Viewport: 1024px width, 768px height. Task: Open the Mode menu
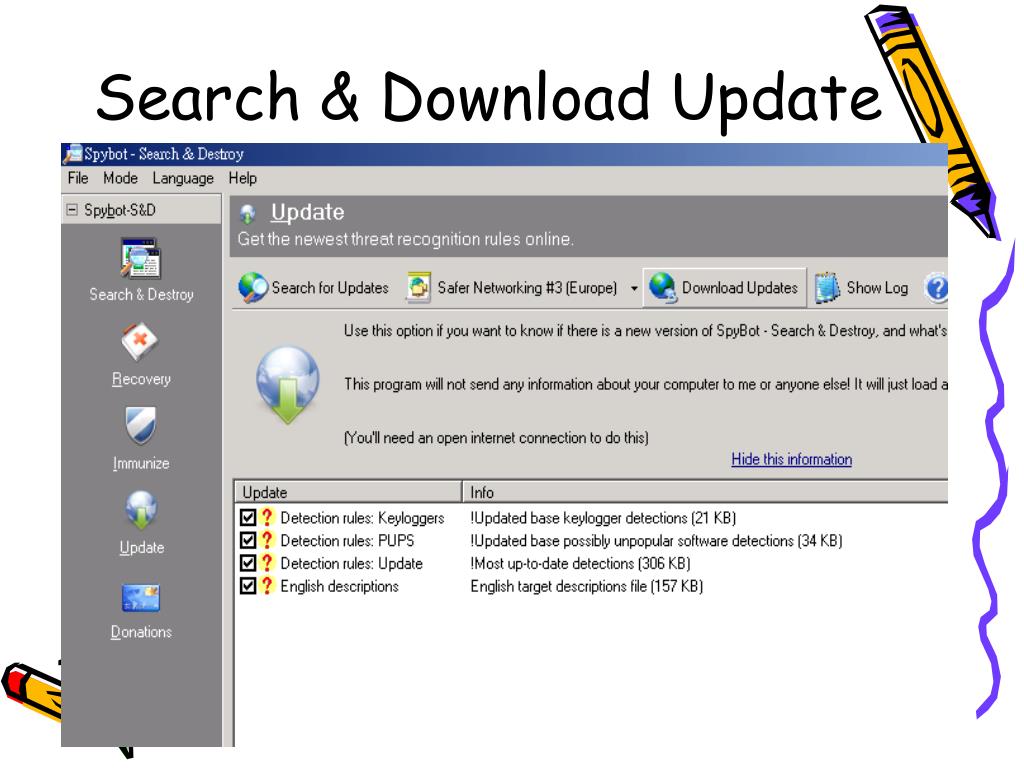pos(120,178)
